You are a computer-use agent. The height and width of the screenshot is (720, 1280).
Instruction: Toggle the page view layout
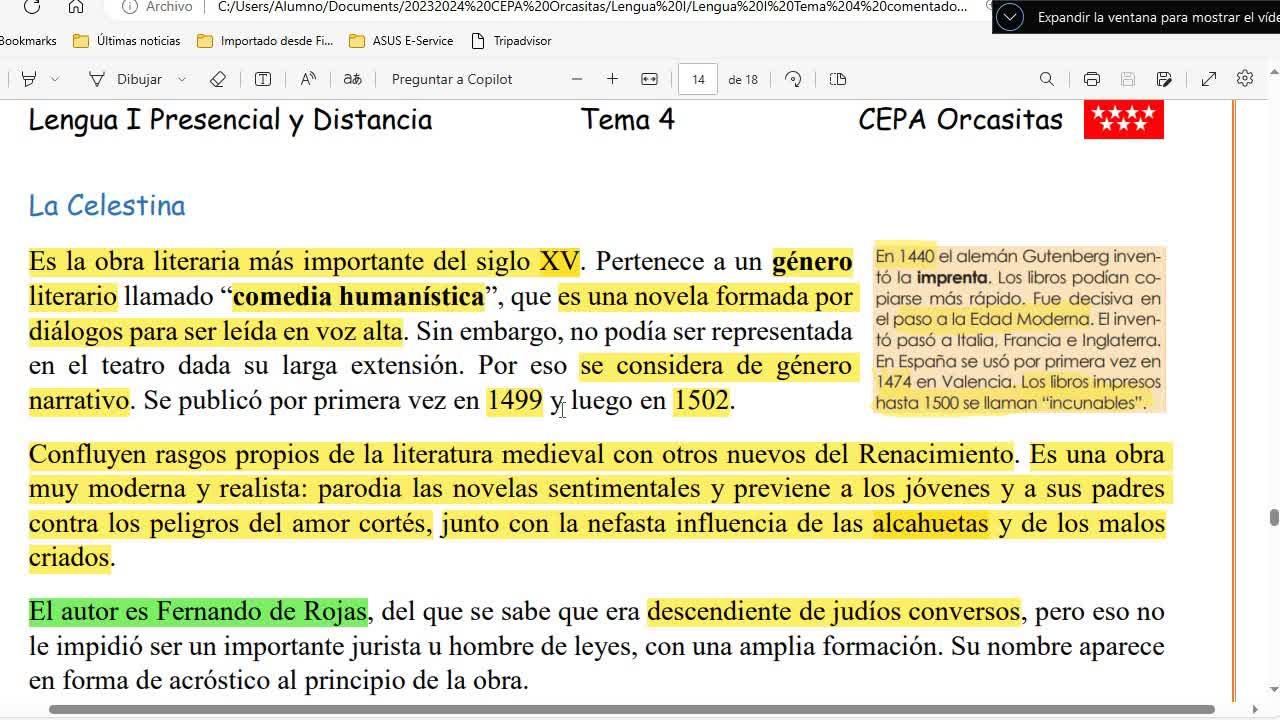pos(838,79)
